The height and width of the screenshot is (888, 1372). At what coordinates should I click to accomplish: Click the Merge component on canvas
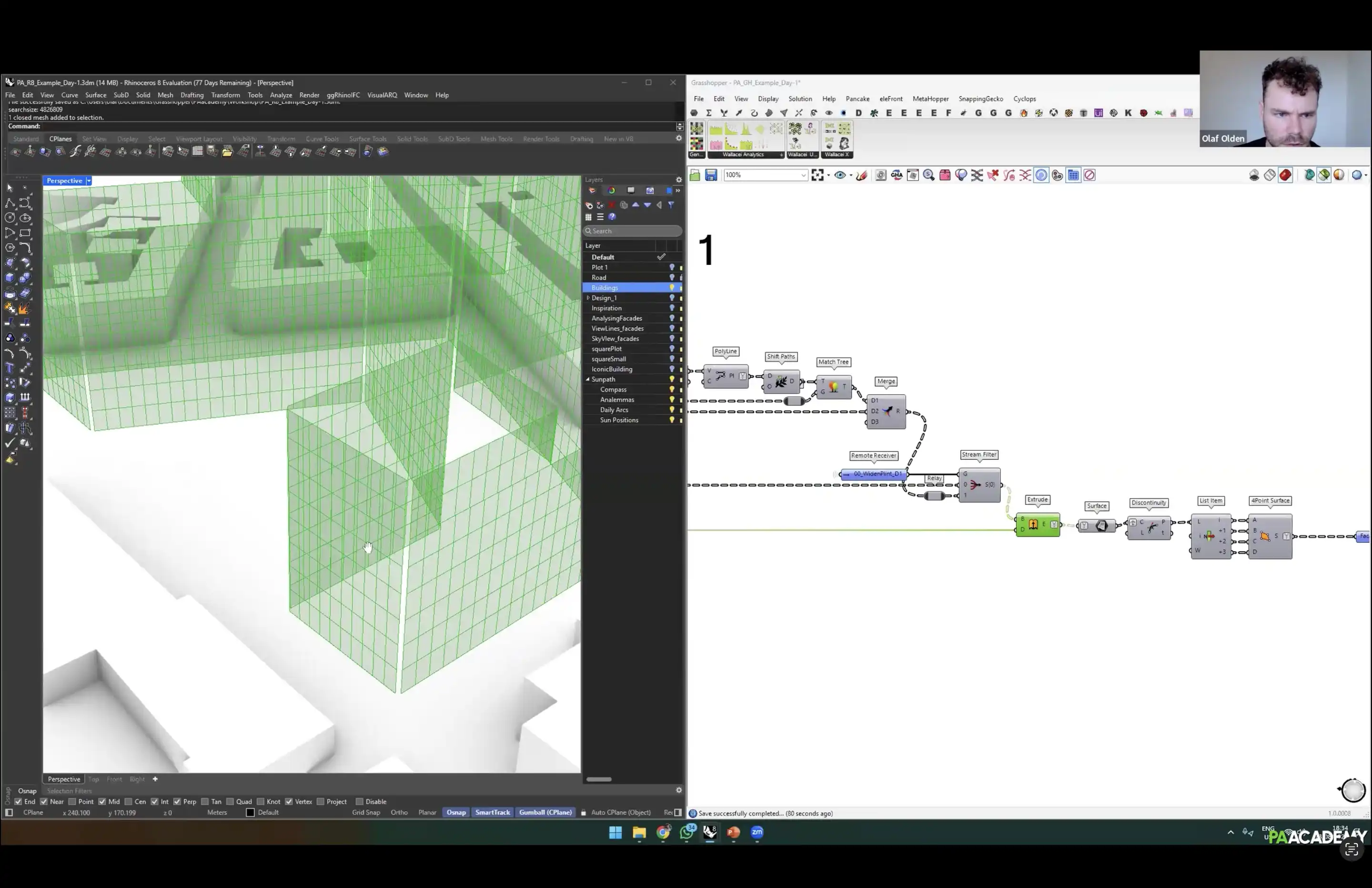[x=886, y=412]
